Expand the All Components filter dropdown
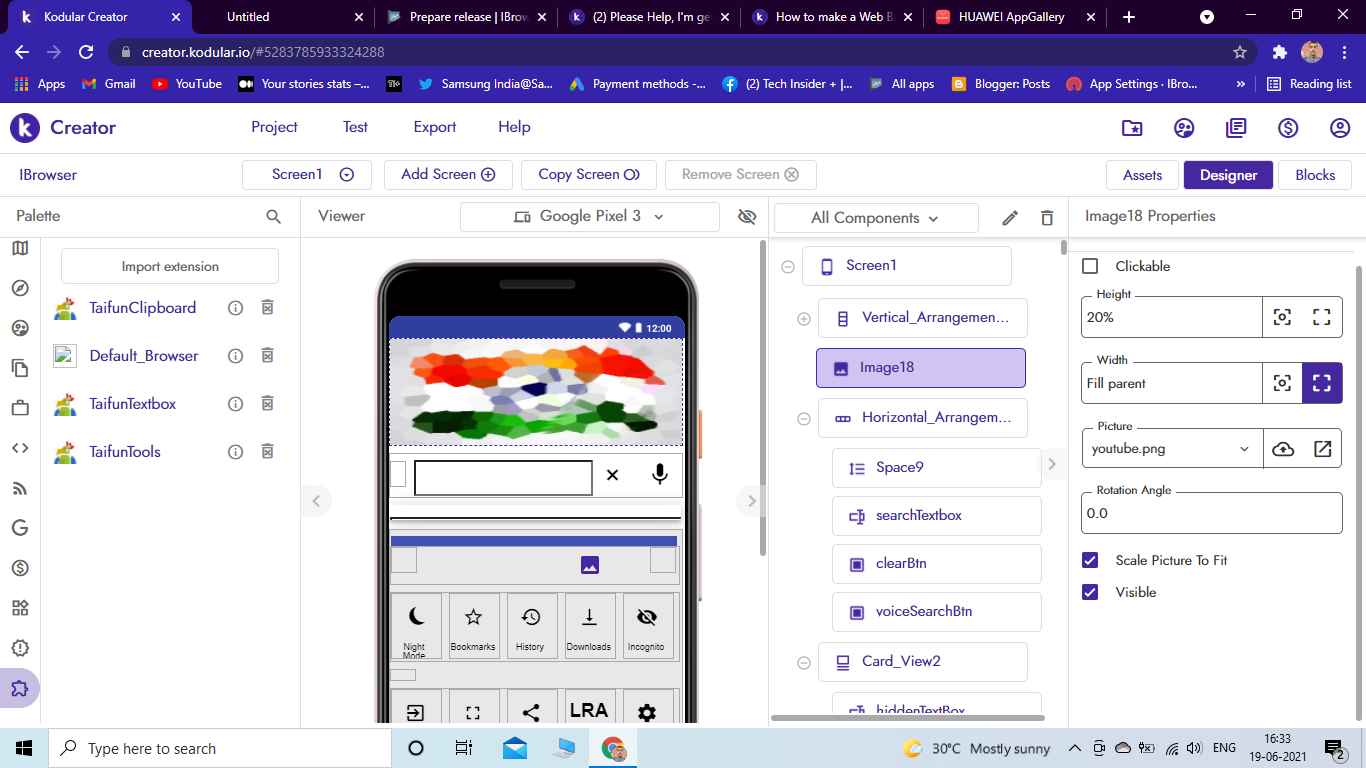This screenshot has height=768, width=1366. point(875,218)
